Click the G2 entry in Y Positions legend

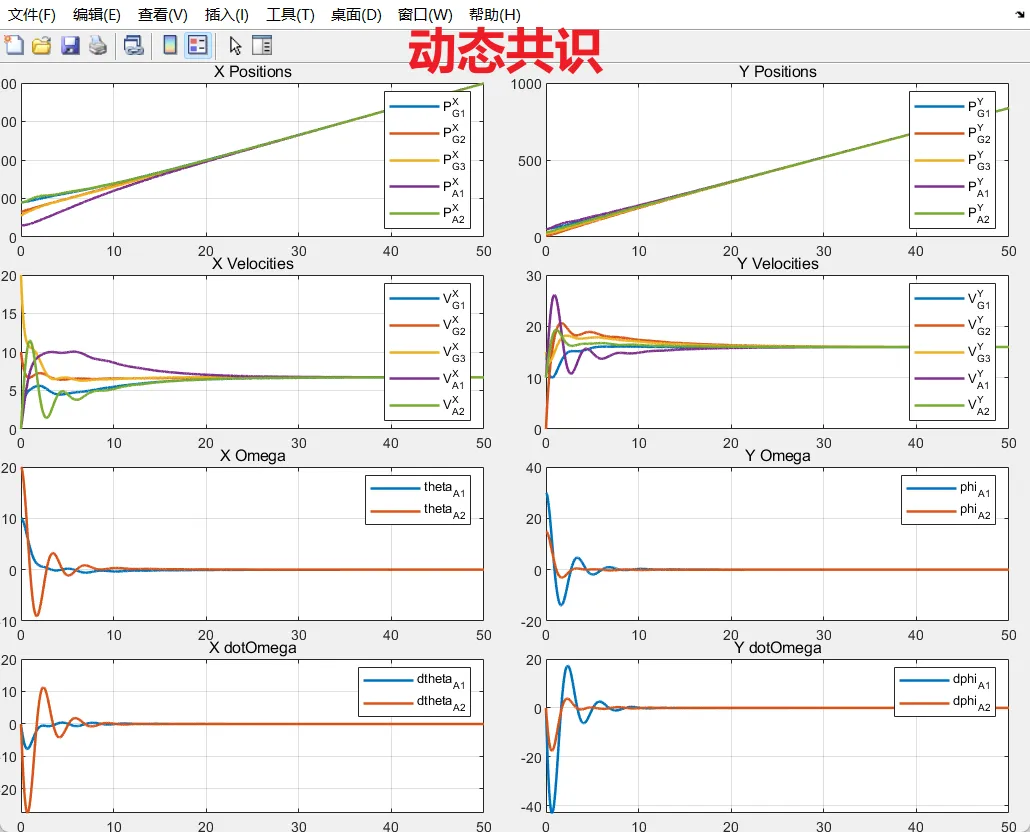(952, 133)
